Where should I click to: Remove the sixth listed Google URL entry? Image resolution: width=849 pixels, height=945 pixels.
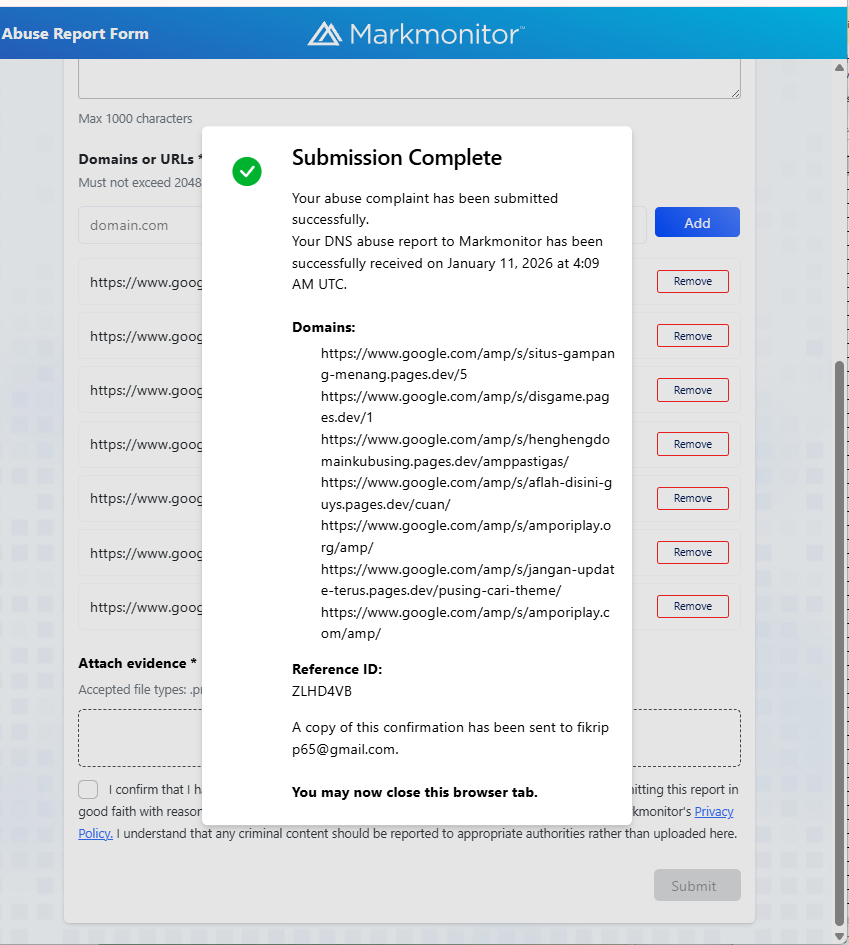[x=692, y=552]
